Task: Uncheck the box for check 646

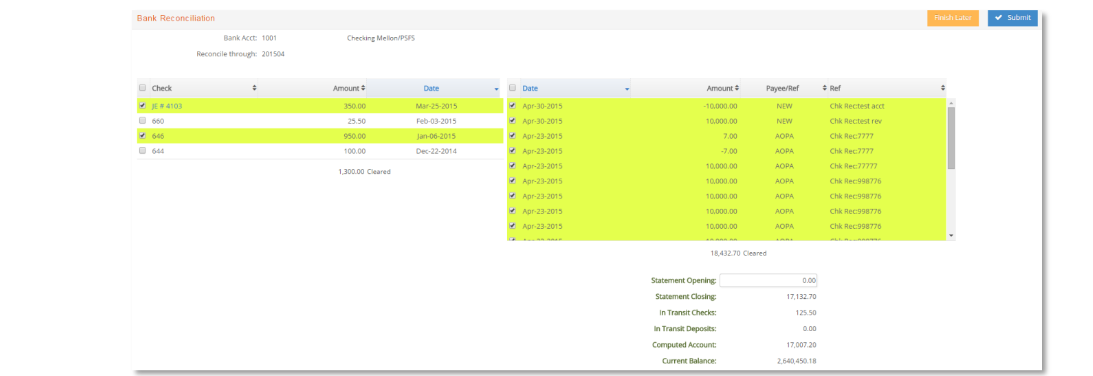Action: (x=143, y=136)
